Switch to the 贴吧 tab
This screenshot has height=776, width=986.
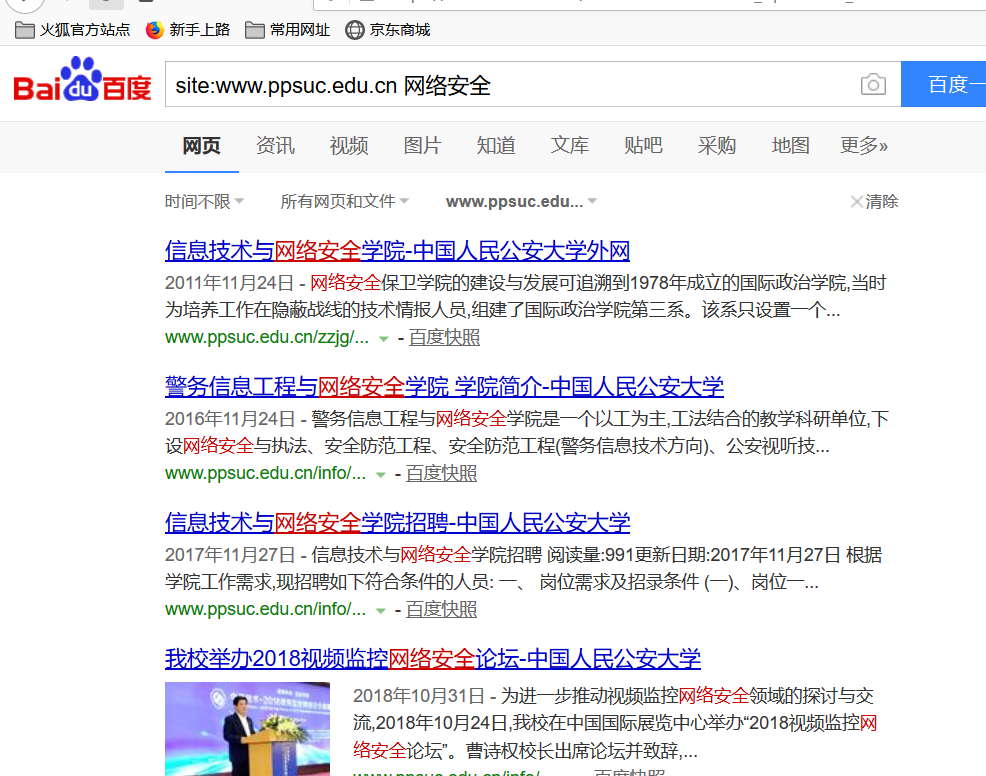tap(643, 146)
